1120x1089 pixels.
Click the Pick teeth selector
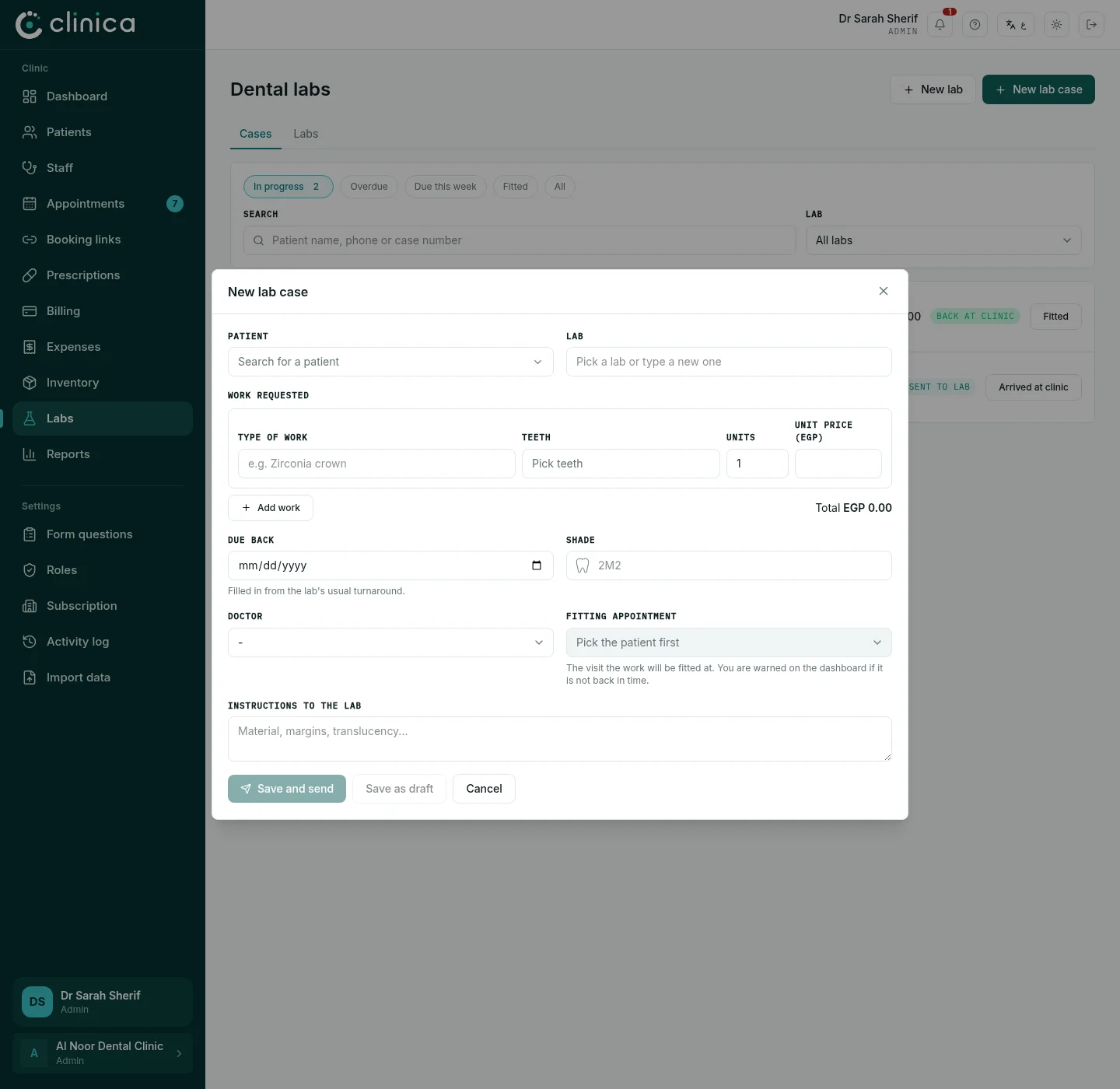pyautogui.click(x=621, y=464)
